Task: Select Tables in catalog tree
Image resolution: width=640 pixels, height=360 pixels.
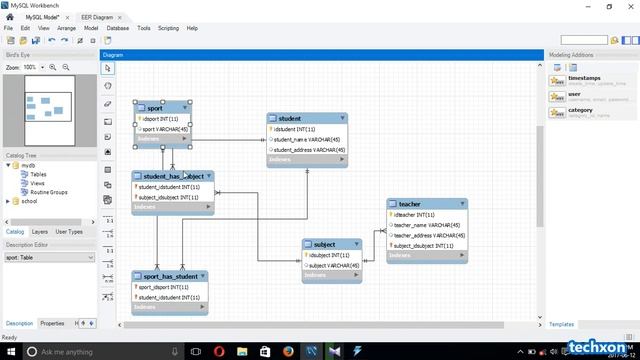Action: 38,174
